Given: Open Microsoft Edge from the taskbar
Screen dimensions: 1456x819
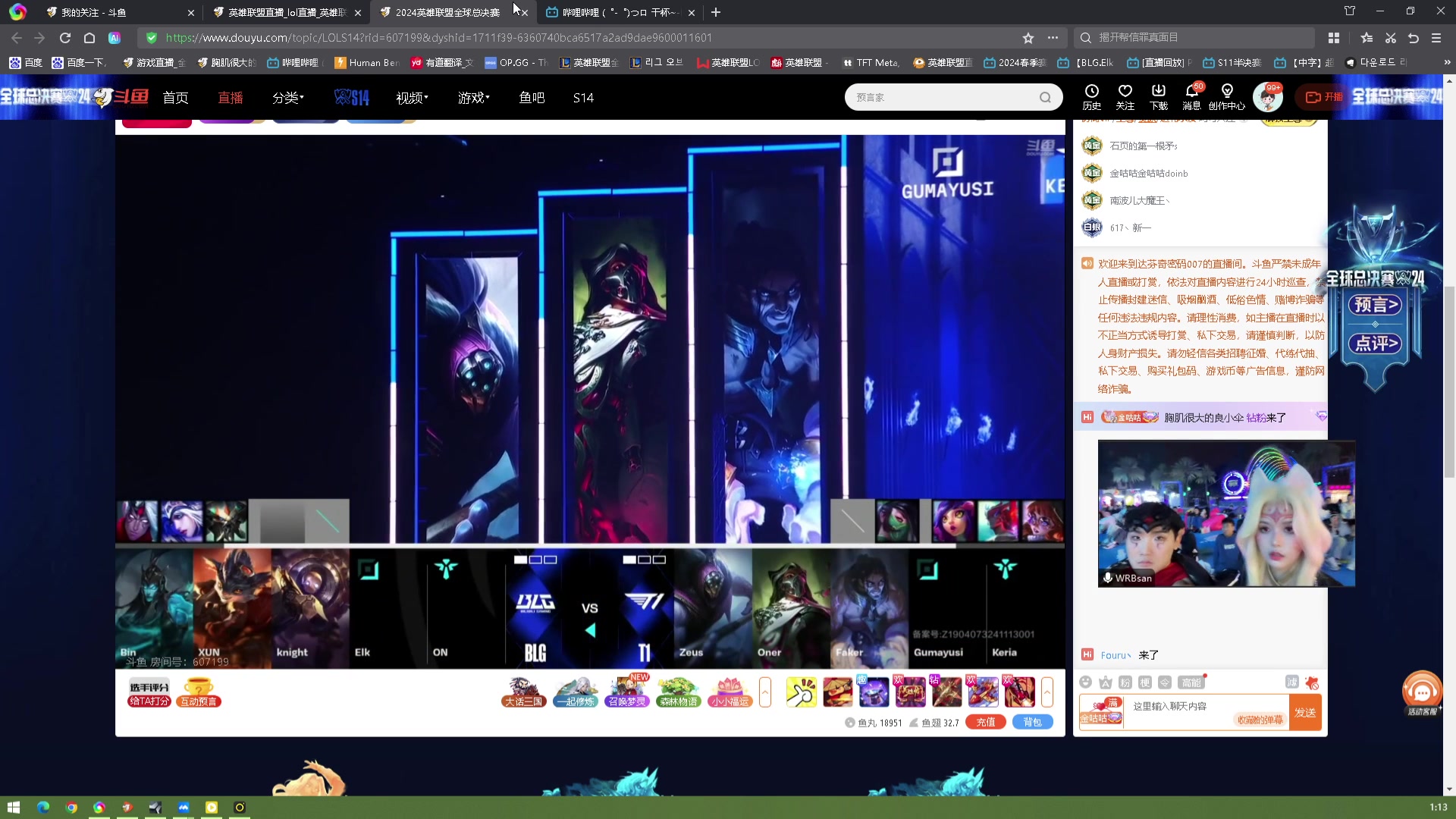Looking at the screenshot, I should click(x=43, y=807).
